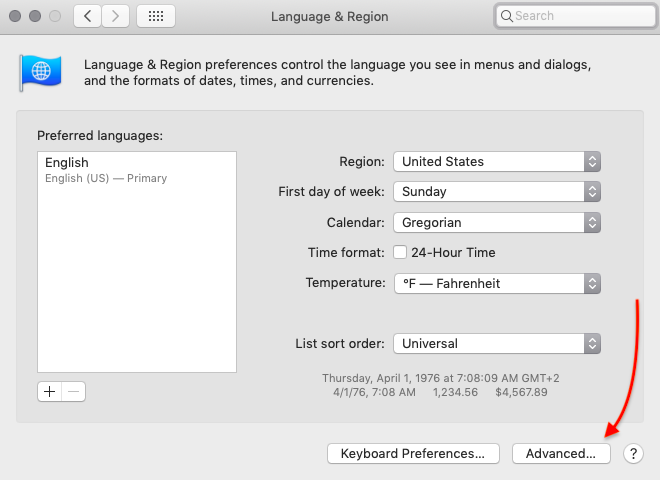Image resolution: width=660 pixels, height=480 pixels.
Task: Click the forward navigation arrow
Action: pos(116,16)
